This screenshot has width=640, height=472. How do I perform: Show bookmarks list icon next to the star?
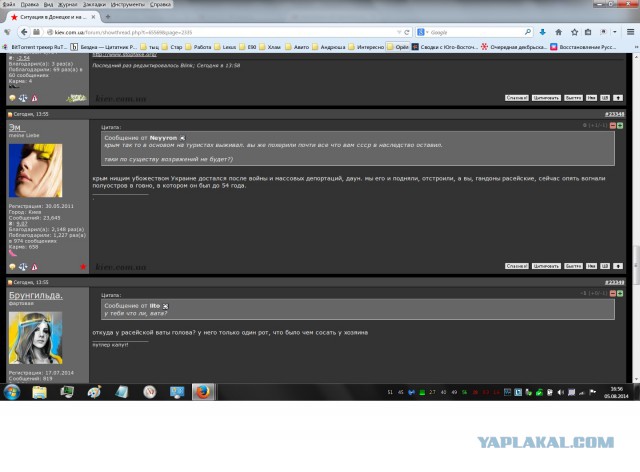pyautogui.click(x=588, y=32)
